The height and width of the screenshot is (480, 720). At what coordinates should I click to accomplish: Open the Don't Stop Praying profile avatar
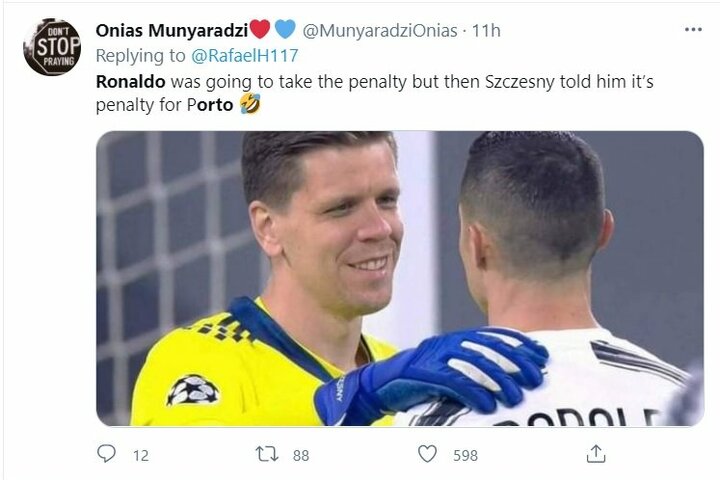tap(52, 47)
